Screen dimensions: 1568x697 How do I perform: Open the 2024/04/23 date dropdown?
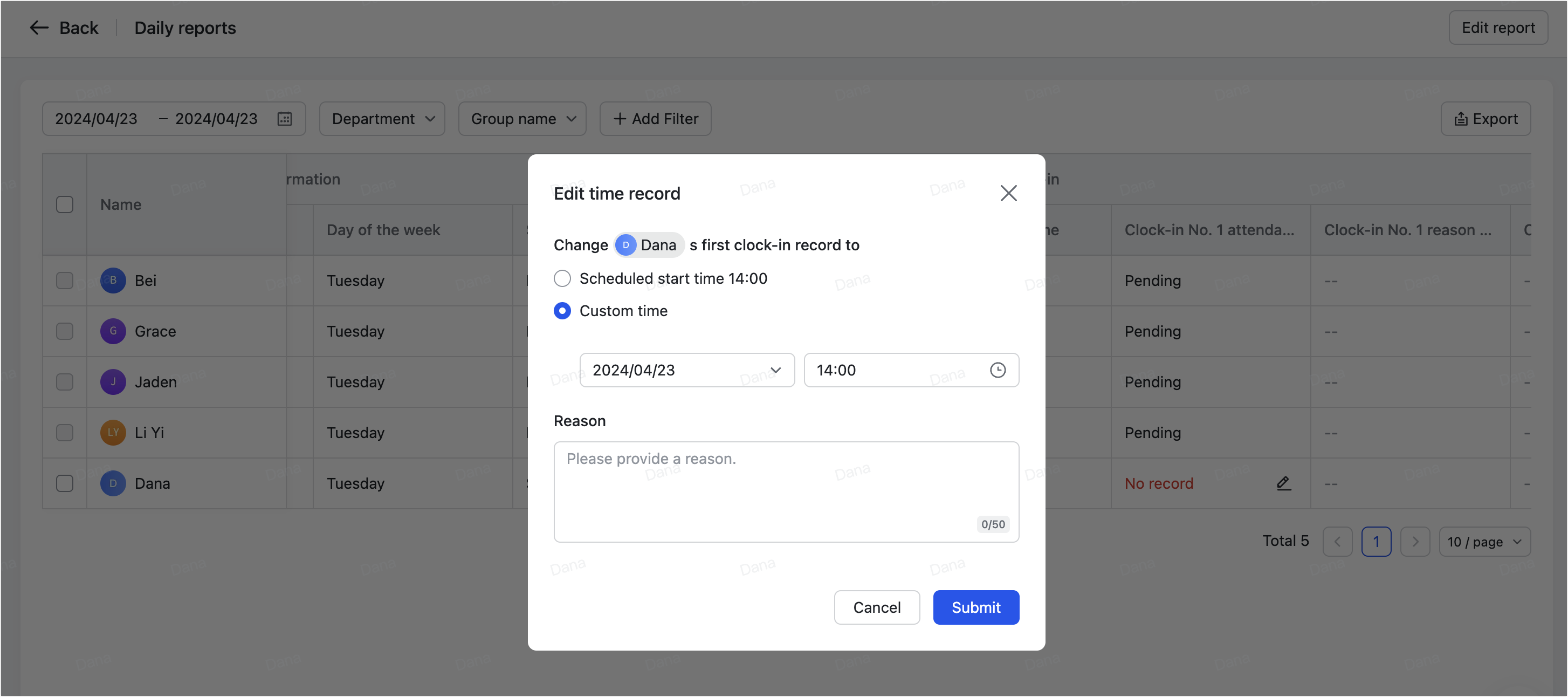pyautogui.click(x=686, y=370)
